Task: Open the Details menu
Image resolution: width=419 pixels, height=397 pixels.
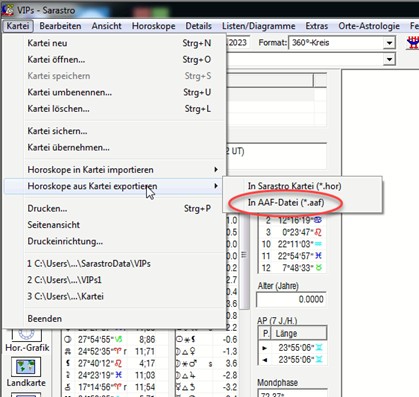Action: click(x=199, y=26)
